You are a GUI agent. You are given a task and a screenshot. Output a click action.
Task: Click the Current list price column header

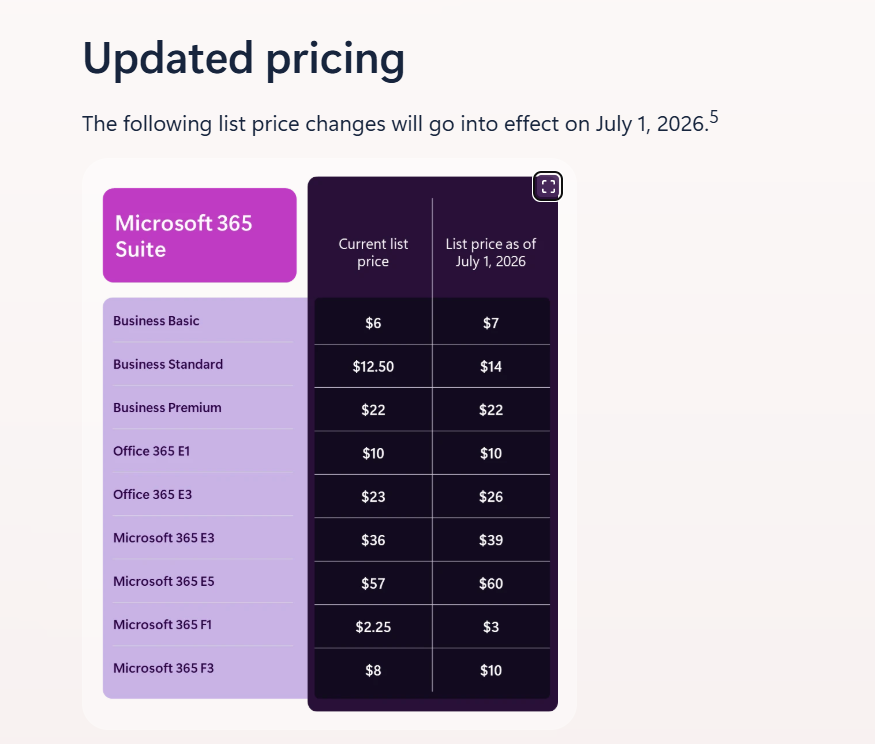tap(372, 252)
